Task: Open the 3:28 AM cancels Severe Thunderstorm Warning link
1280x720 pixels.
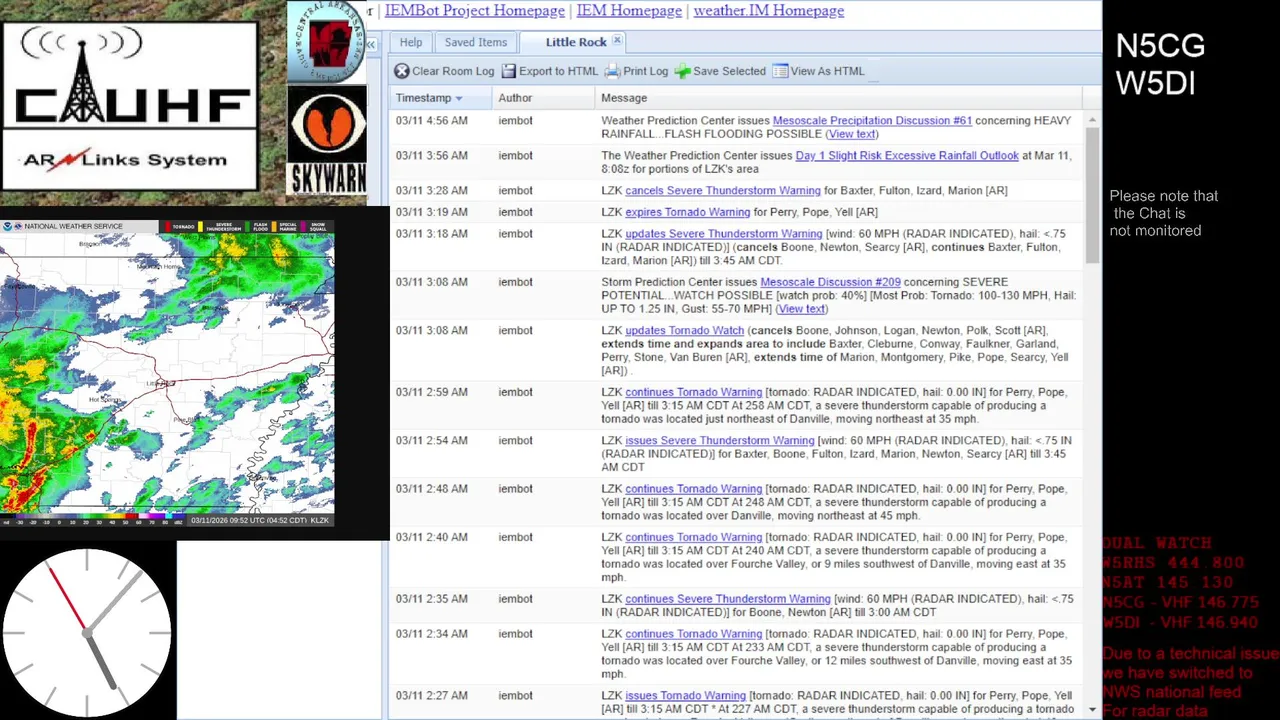Action: click(723, 190)
